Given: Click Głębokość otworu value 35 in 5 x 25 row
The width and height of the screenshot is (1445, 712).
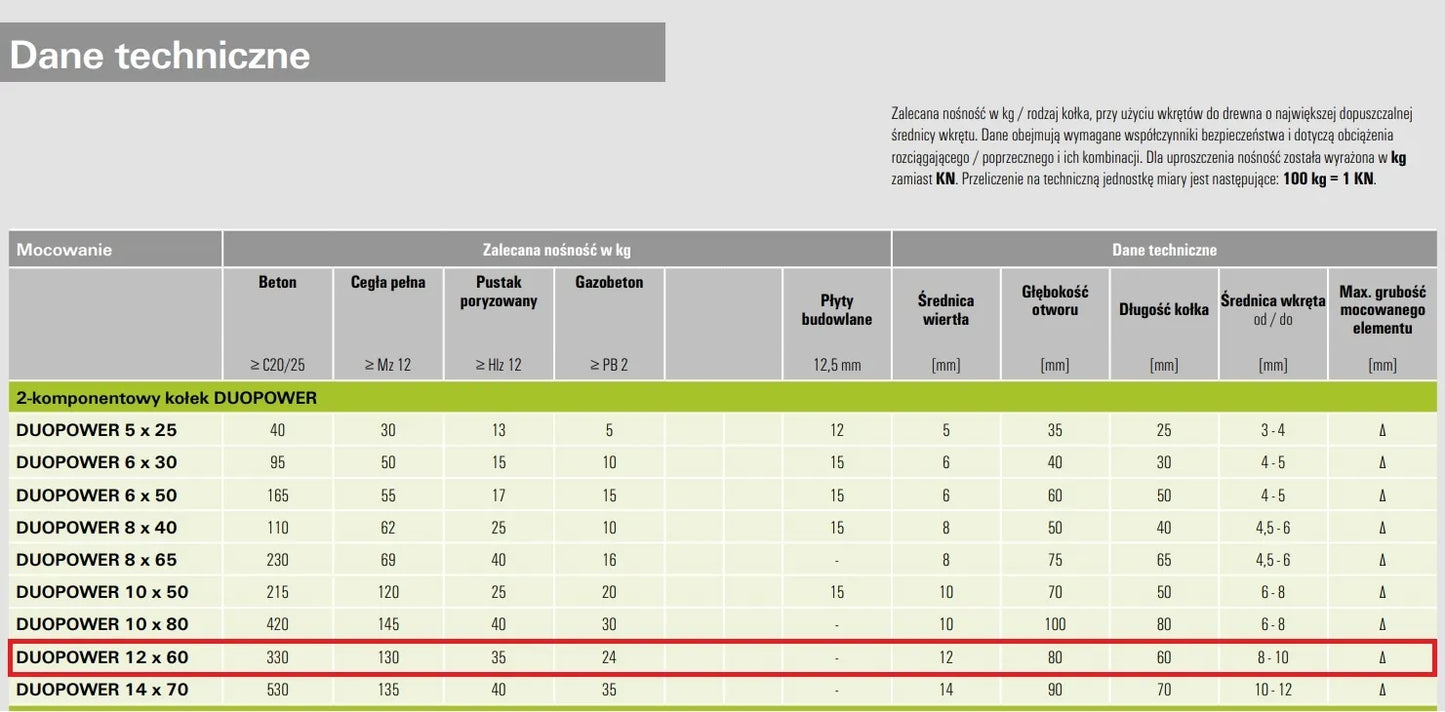Looking at the screenshot, I should [1055, 431].
